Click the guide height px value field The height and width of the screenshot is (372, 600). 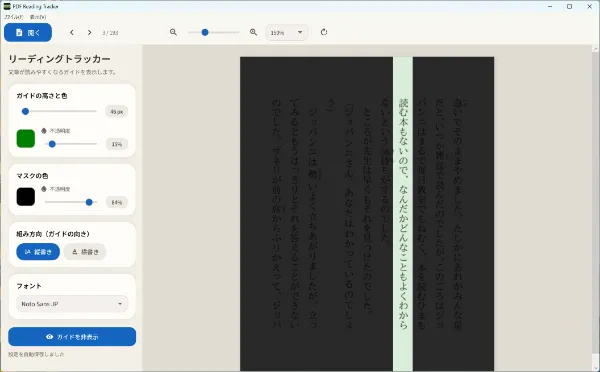click(117, 112)
